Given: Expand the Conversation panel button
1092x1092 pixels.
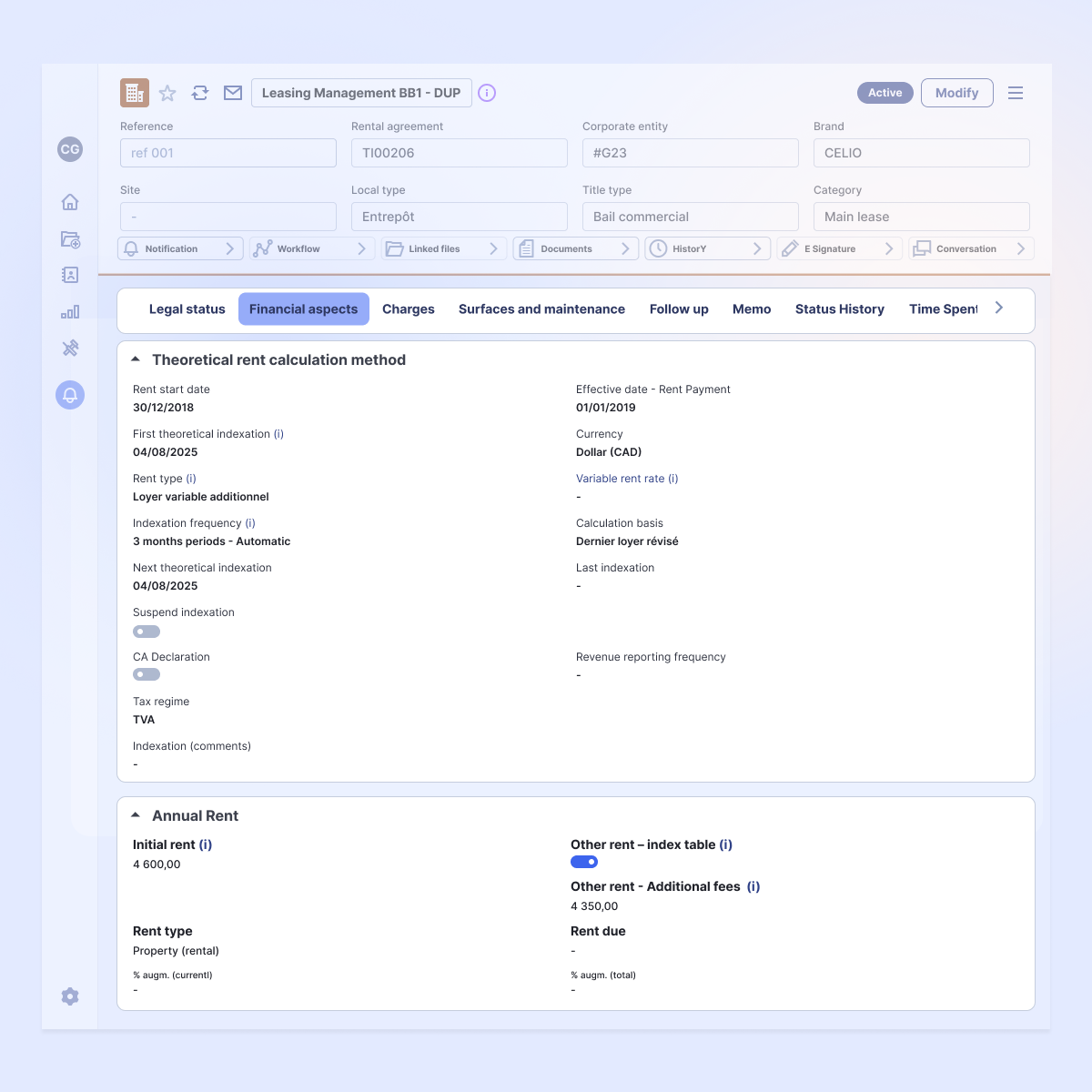Looking at the screenshot, I should coord(972,248).
